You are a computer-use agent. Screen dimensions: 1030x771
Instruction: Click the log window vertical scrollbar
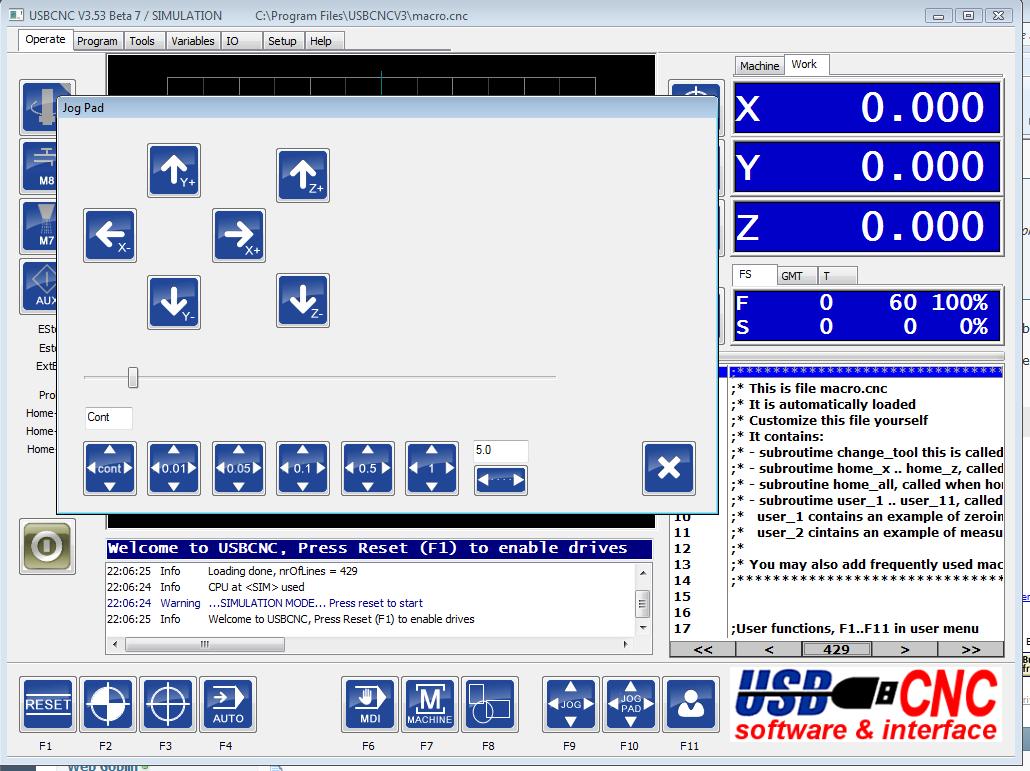pos(643,600)
